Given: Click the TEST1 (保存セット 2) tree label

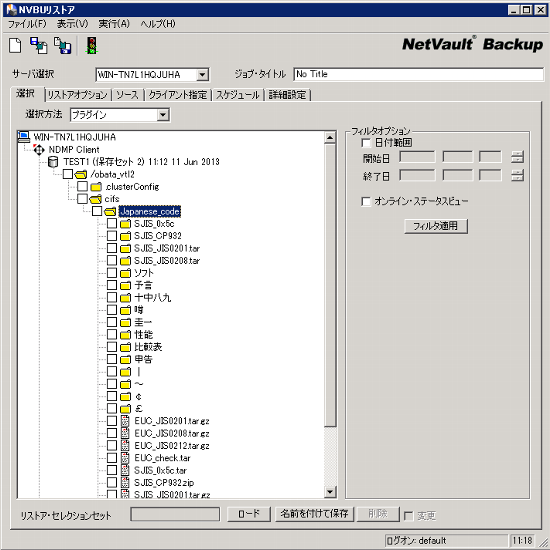Looking at the screenshot, I should (141, 162).
